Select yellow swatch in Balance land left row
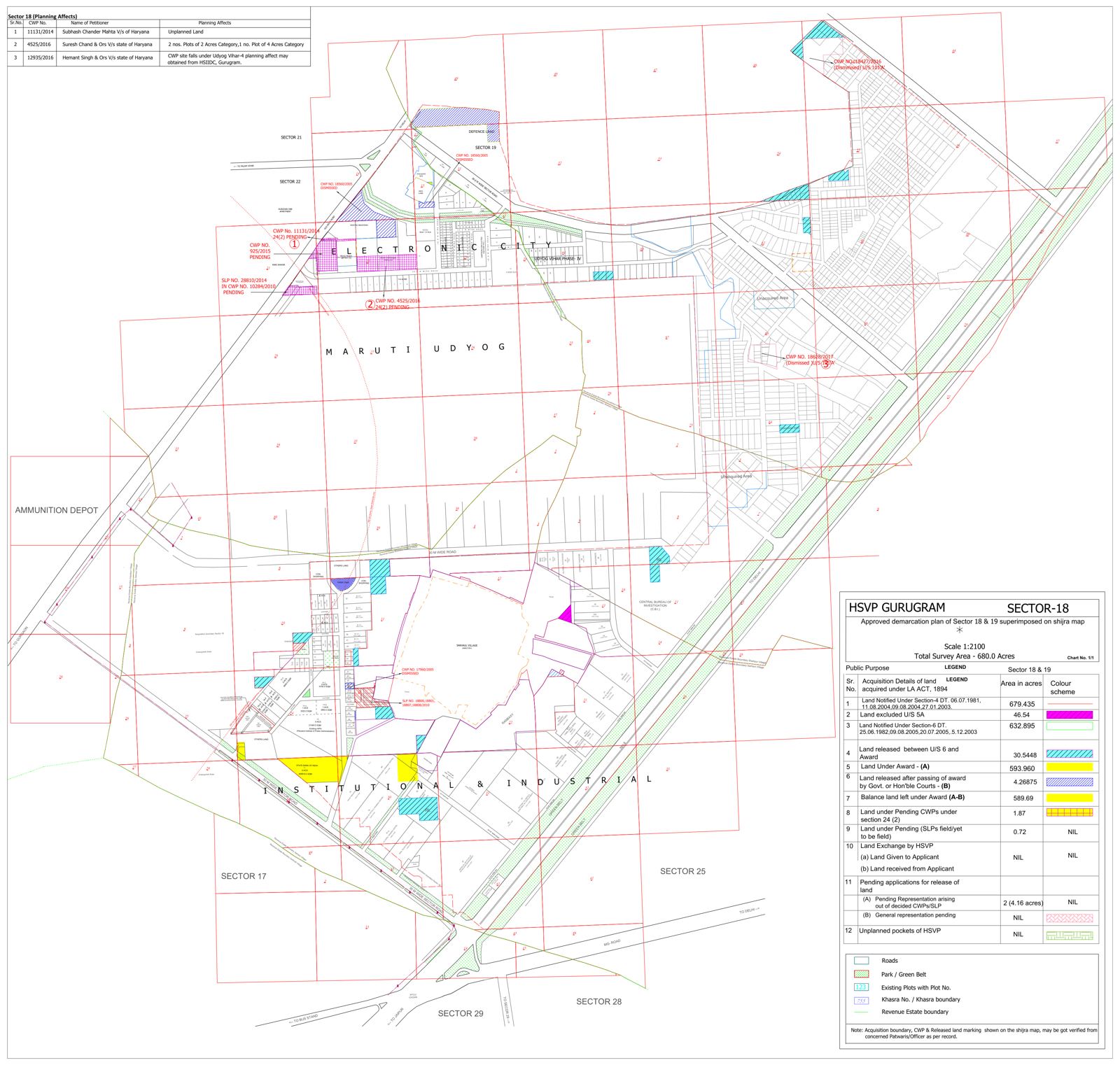 tap(1069, 798)
